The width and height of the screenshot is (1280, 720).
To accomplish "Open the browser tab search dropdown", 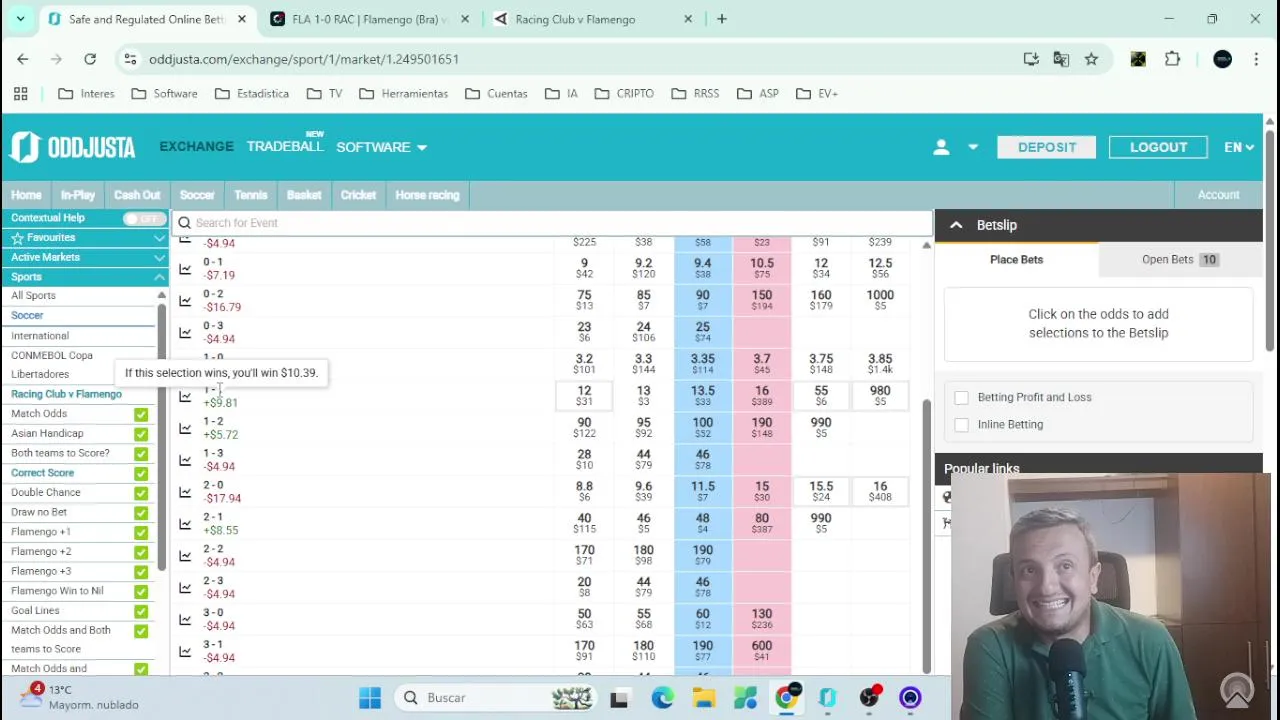I will (x=20, y=19).
